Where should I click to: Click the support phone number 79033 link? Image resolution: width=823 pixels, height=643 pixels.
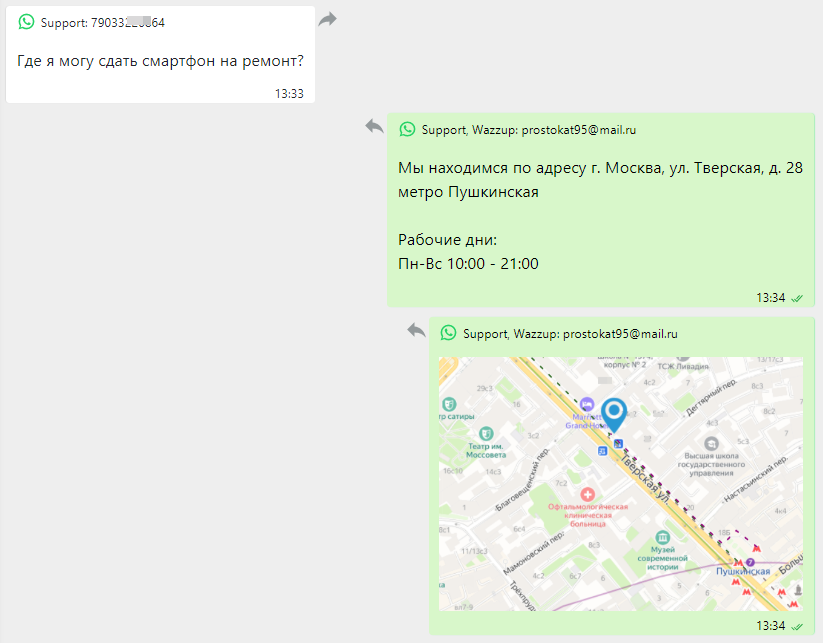pyautogui.click(x=88, y=20)
